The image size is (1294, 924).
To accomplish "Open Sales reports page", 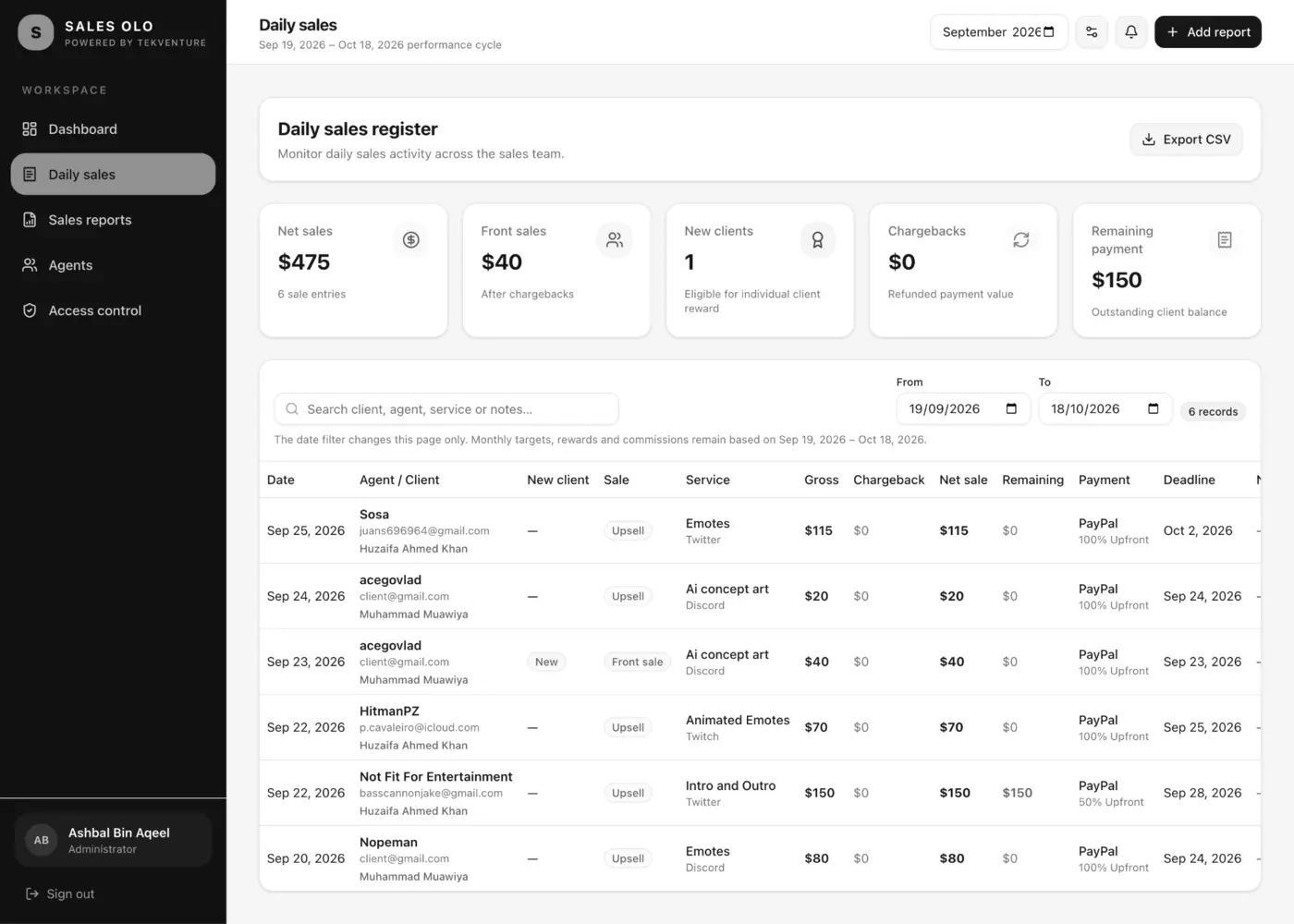I will tap(113, 220).
